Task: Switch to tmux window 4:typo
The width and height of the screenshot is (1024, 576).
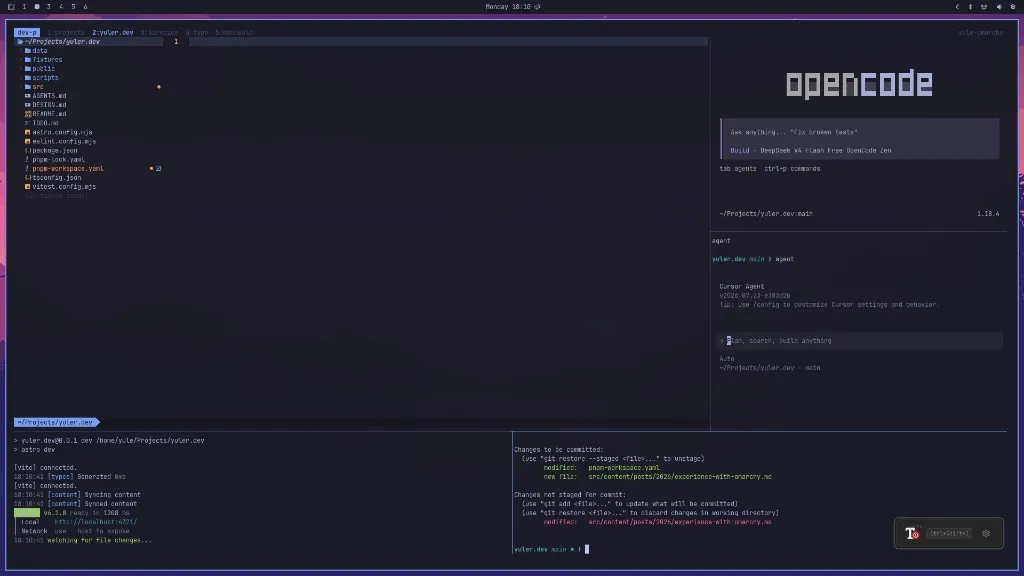Action: 197,32
